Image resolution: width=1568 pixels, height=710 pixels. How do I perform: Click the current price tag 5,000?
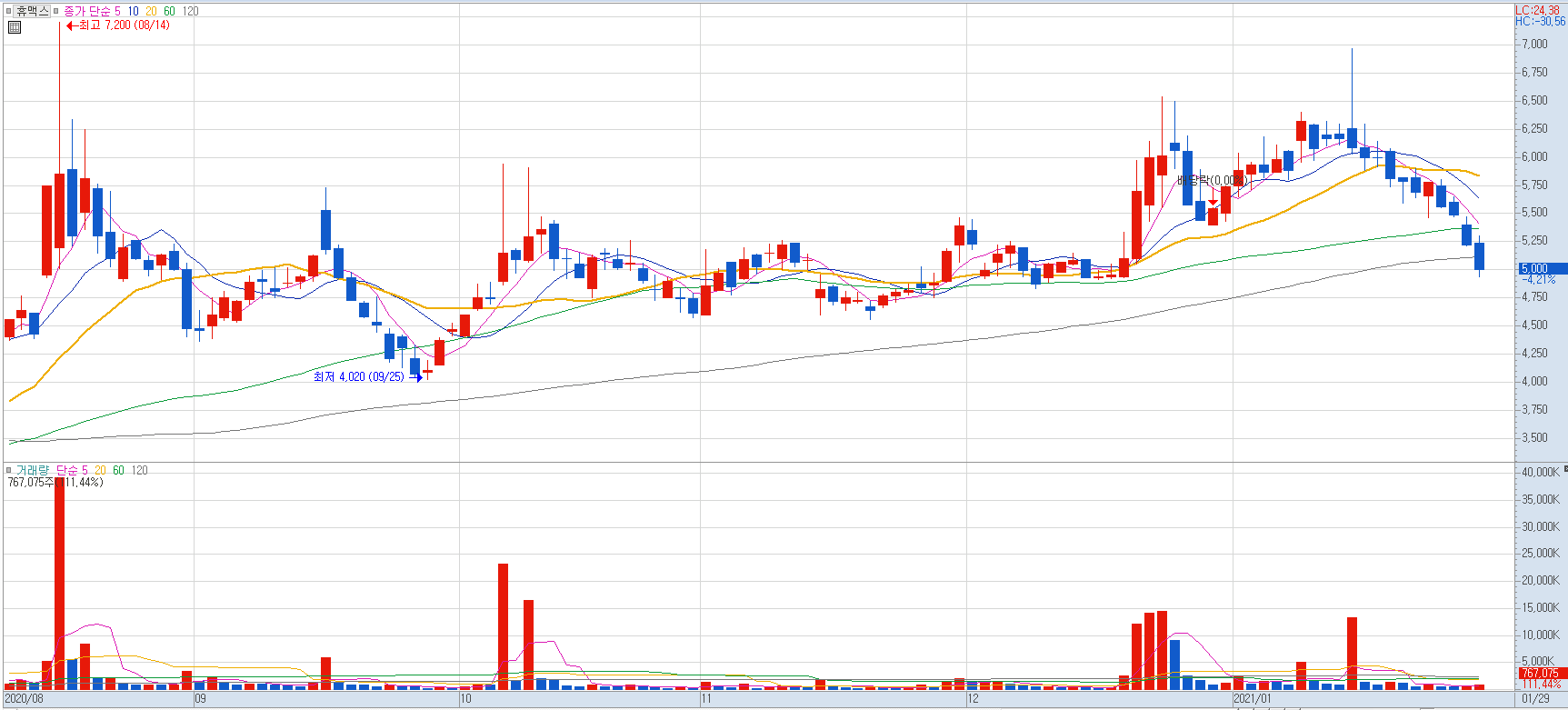click(x=1542, y=268)
